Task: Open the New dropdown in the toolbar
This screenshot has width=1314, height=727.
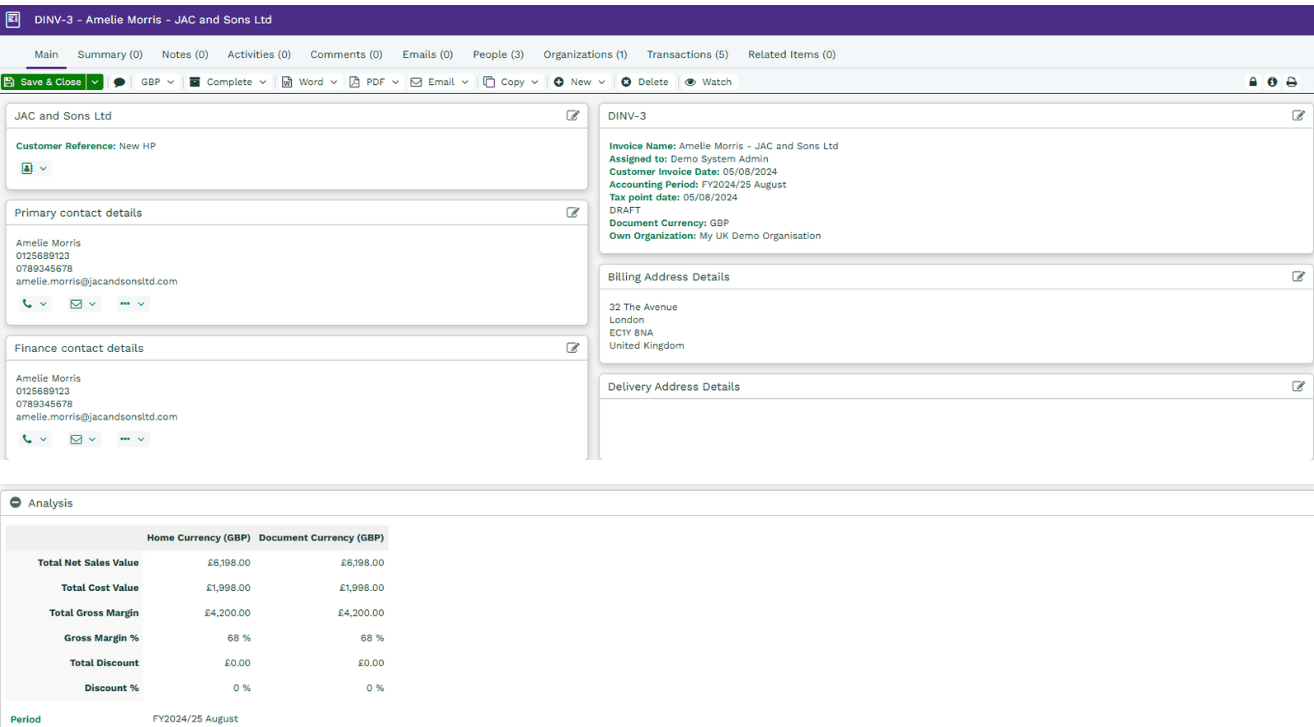Action: tap(581, 82)
